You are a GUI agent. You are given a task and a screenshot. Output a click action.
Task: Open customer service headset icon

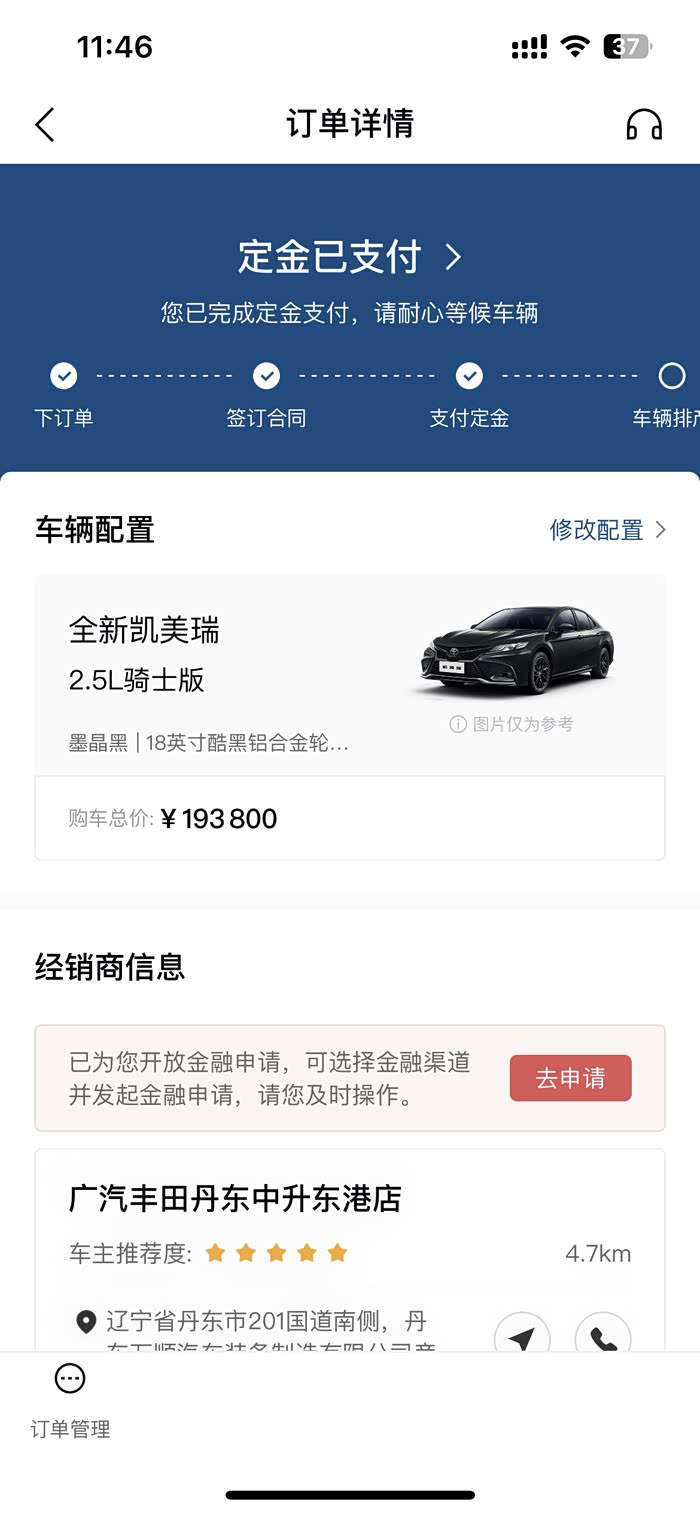pos(644,125)
